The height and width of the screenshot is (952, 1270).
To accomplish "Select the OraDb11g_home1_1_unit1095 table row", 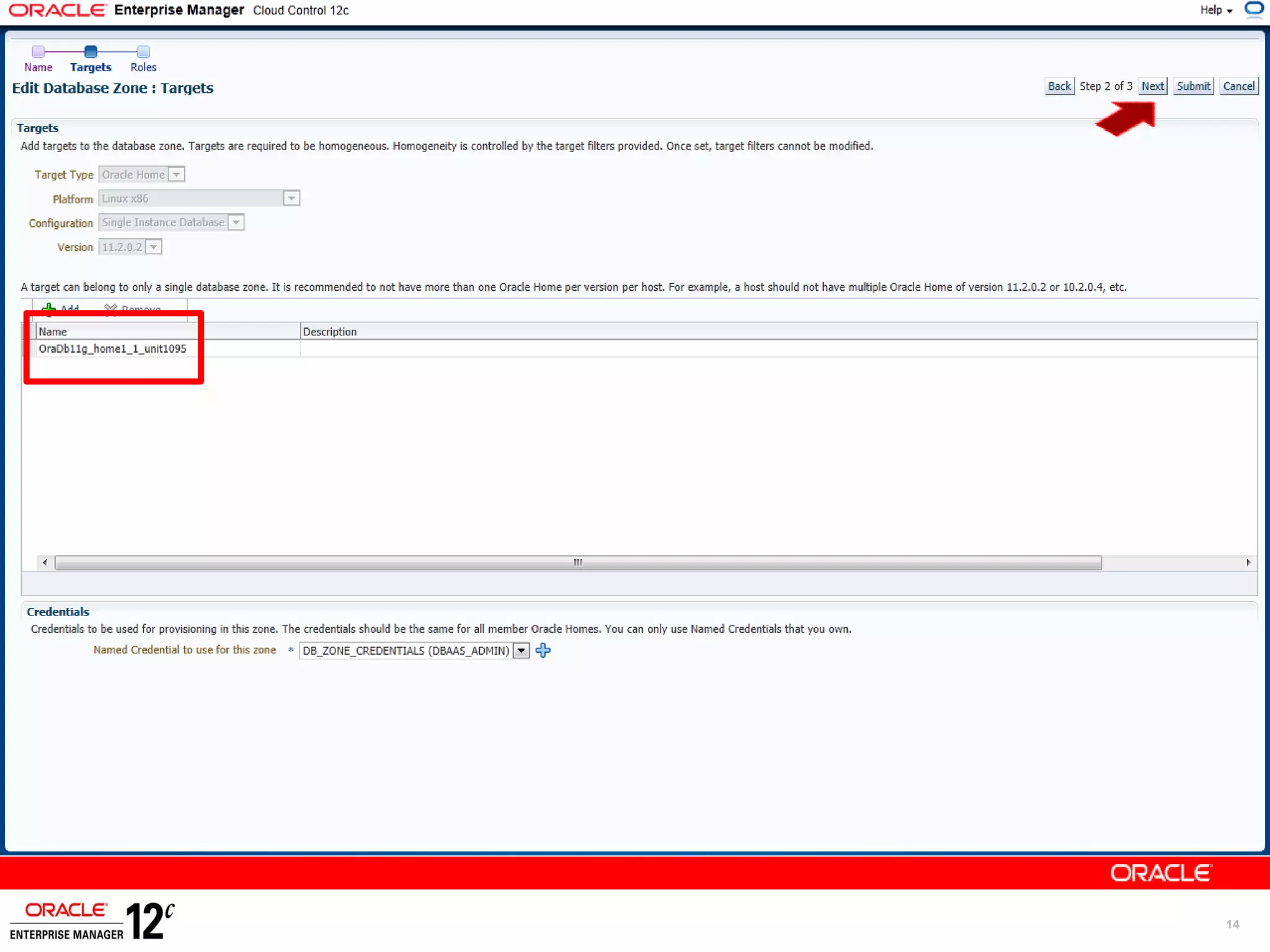I will click(x=112, y=348).
